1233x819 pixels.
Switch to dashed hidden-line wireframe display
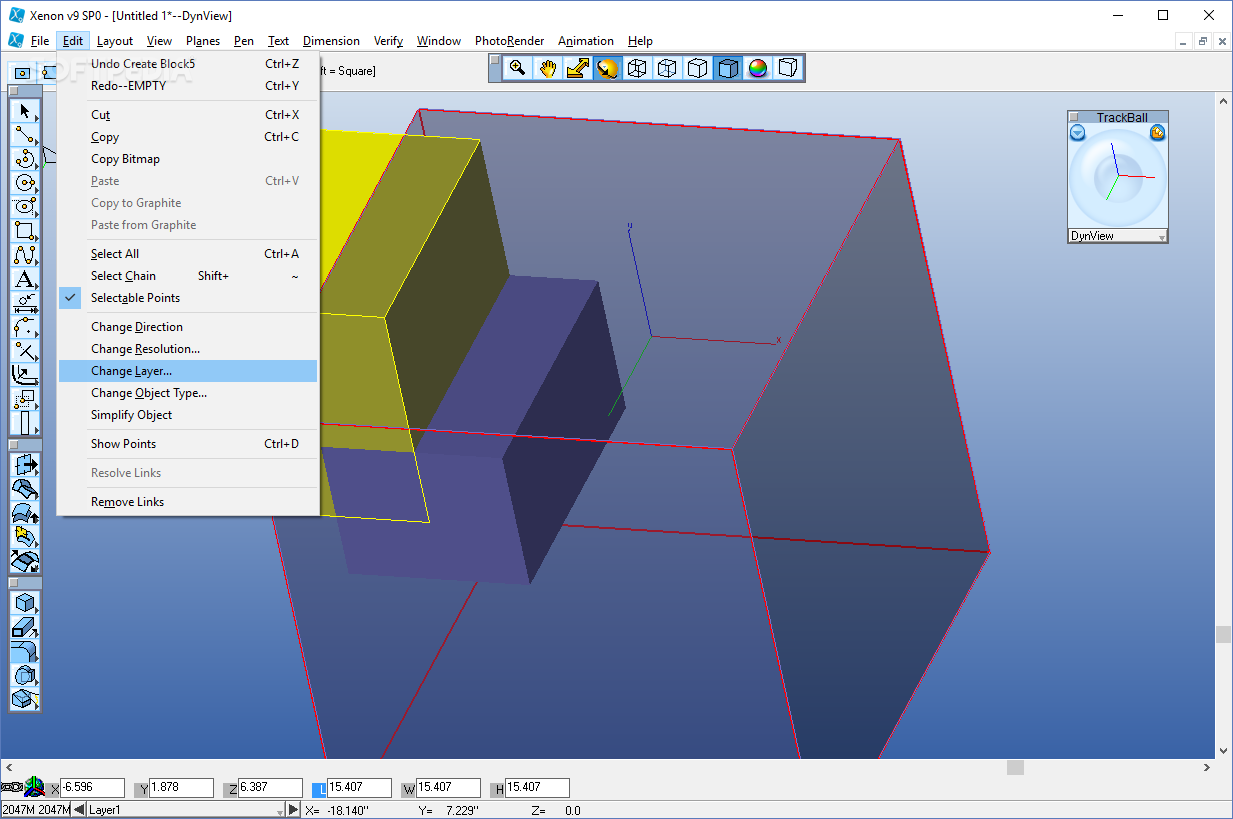click(667, 68)
